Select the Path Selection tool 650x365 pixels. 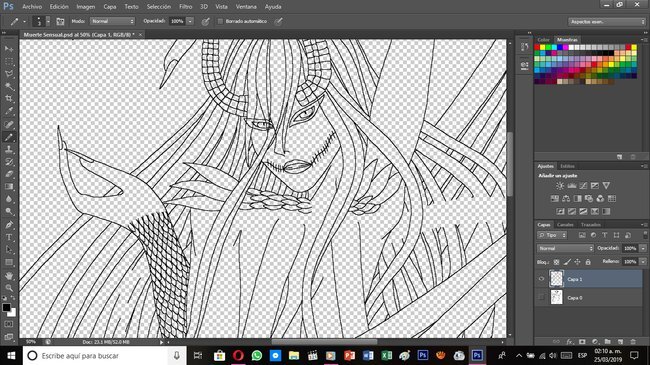[9, 250]
